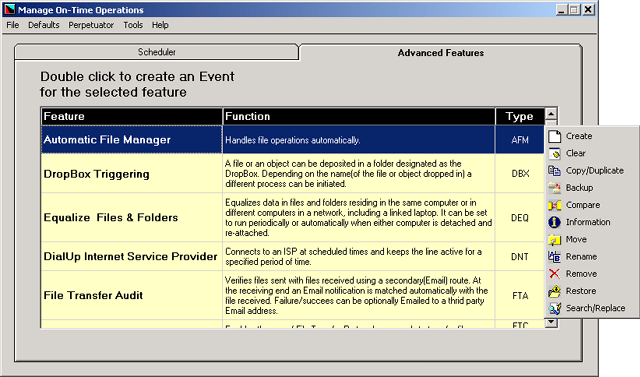This screenshot has width=640, height=377.
Task: Close the Manage On-Time Operations window
Action: 588,9
